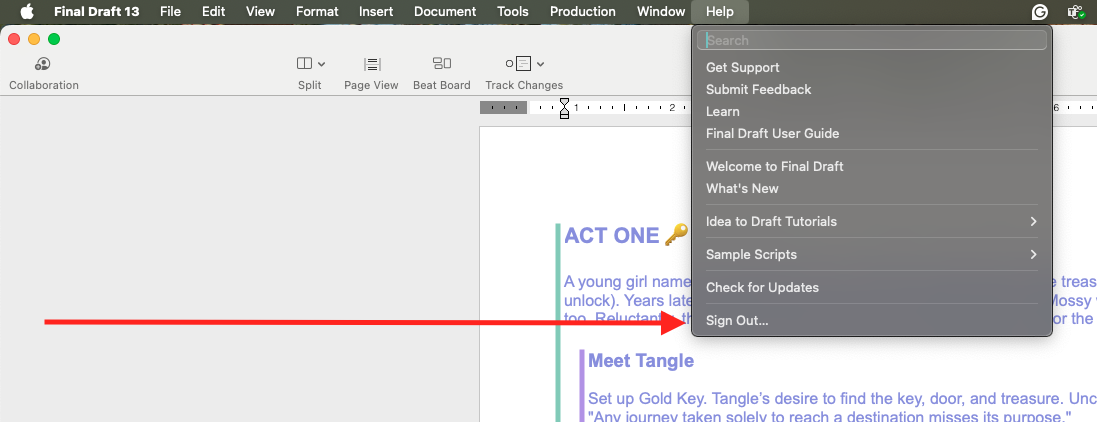
Task: Click the Split view icon
Action: tap(304, 64)
